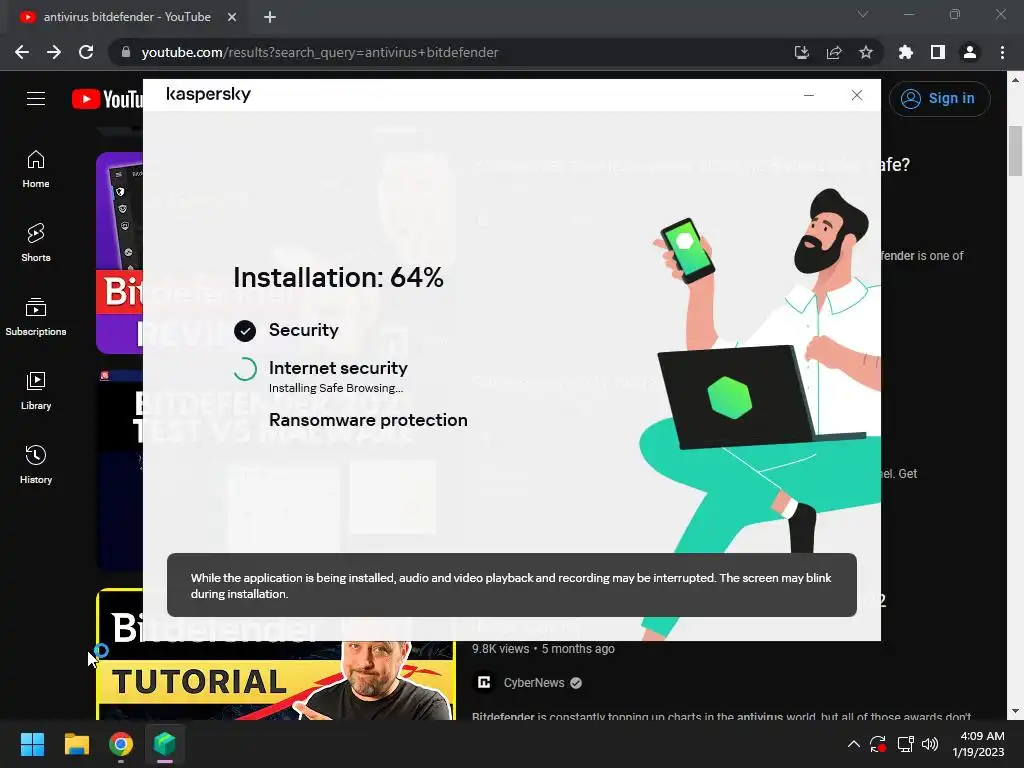Click the Security completed checkmark icon
This screenshot has width=1024, height=768.
[x=245, y=331]
